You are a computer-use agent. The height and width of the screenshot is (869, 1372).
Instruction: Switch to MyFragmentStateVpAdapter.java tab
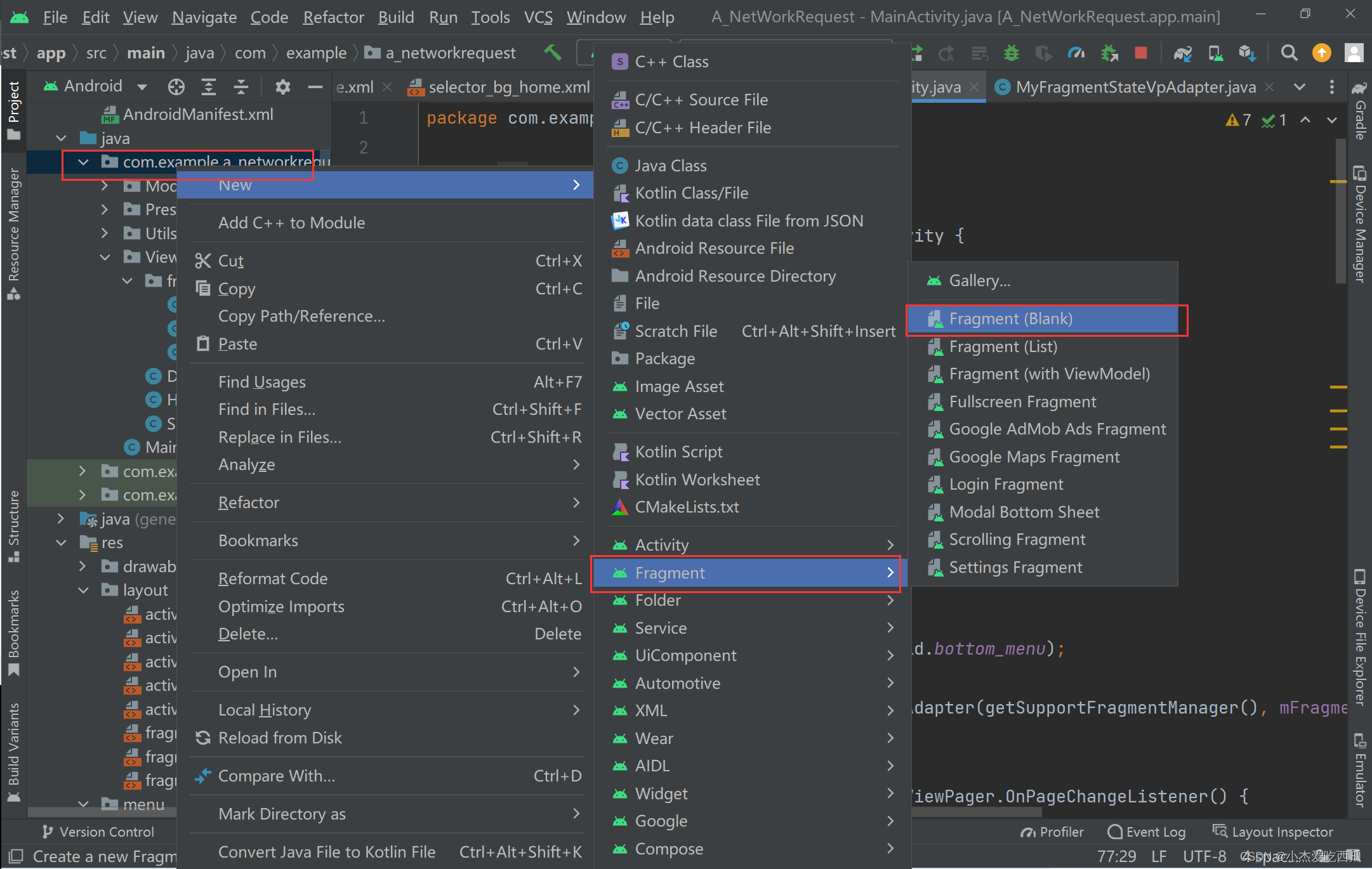1135,87
